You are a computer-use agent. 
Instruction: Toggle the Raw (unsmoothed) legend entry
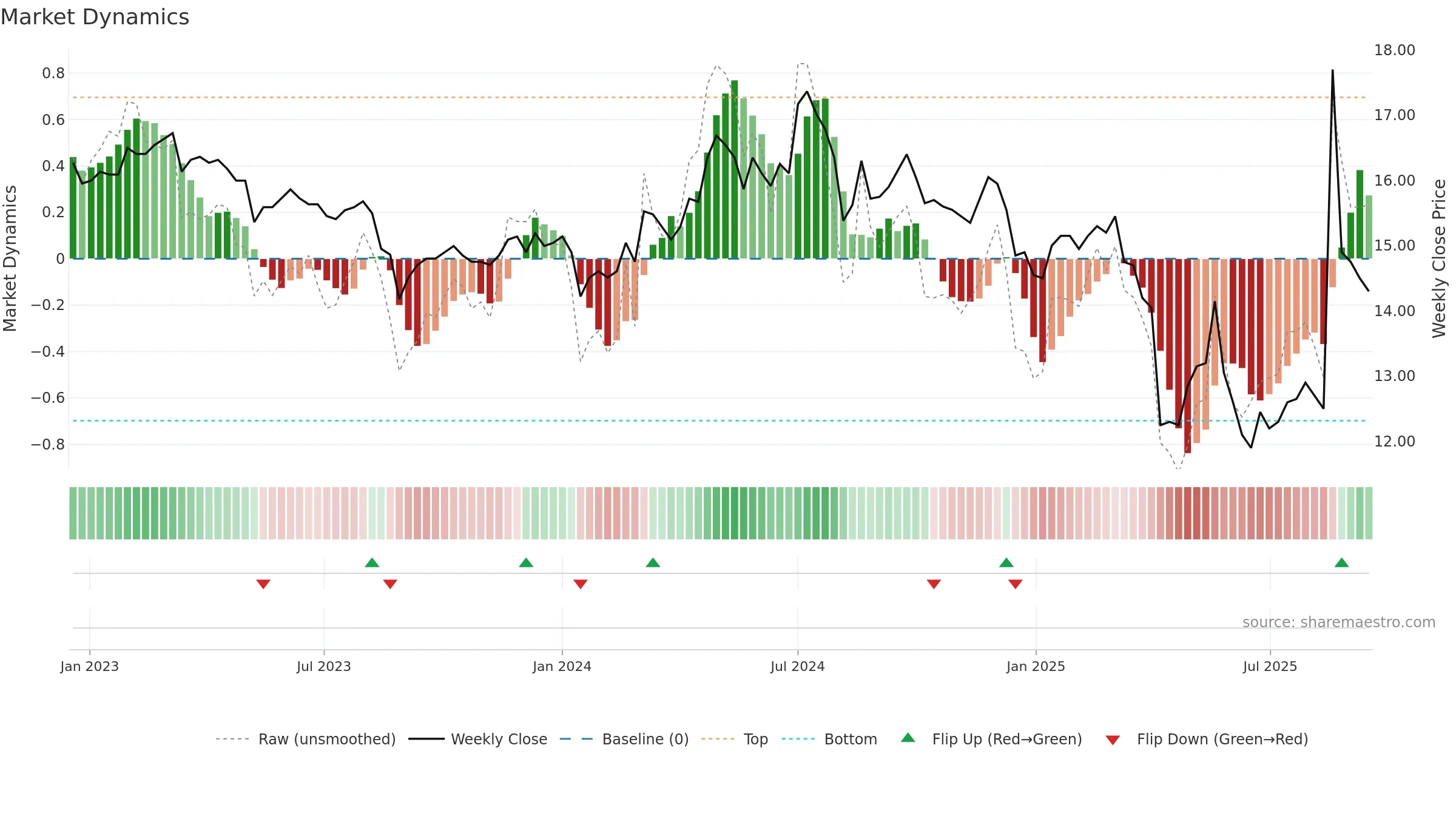(306, 739)
